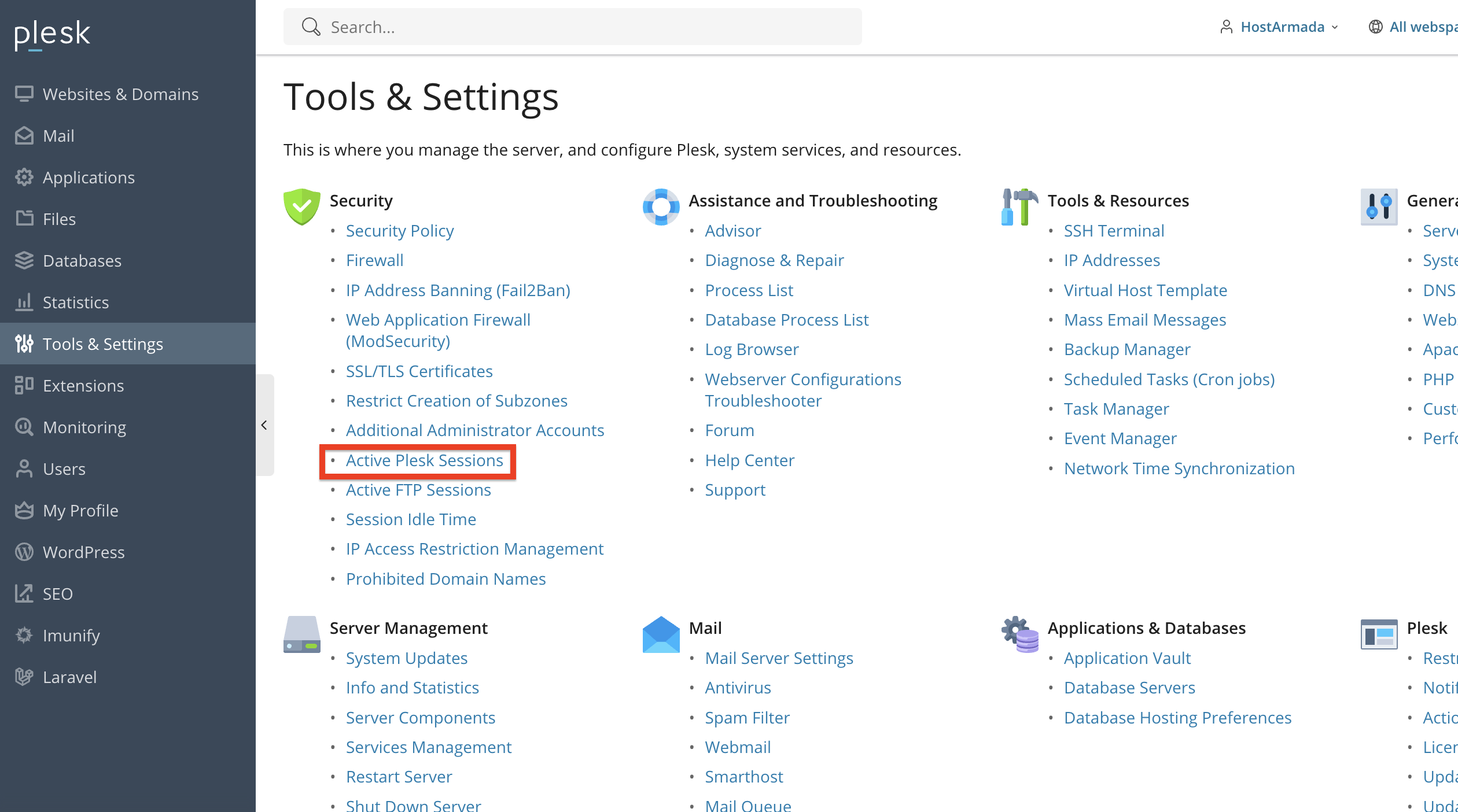Go to Extensions in the sidebar

pyautogui.click(x=128, y=385)
